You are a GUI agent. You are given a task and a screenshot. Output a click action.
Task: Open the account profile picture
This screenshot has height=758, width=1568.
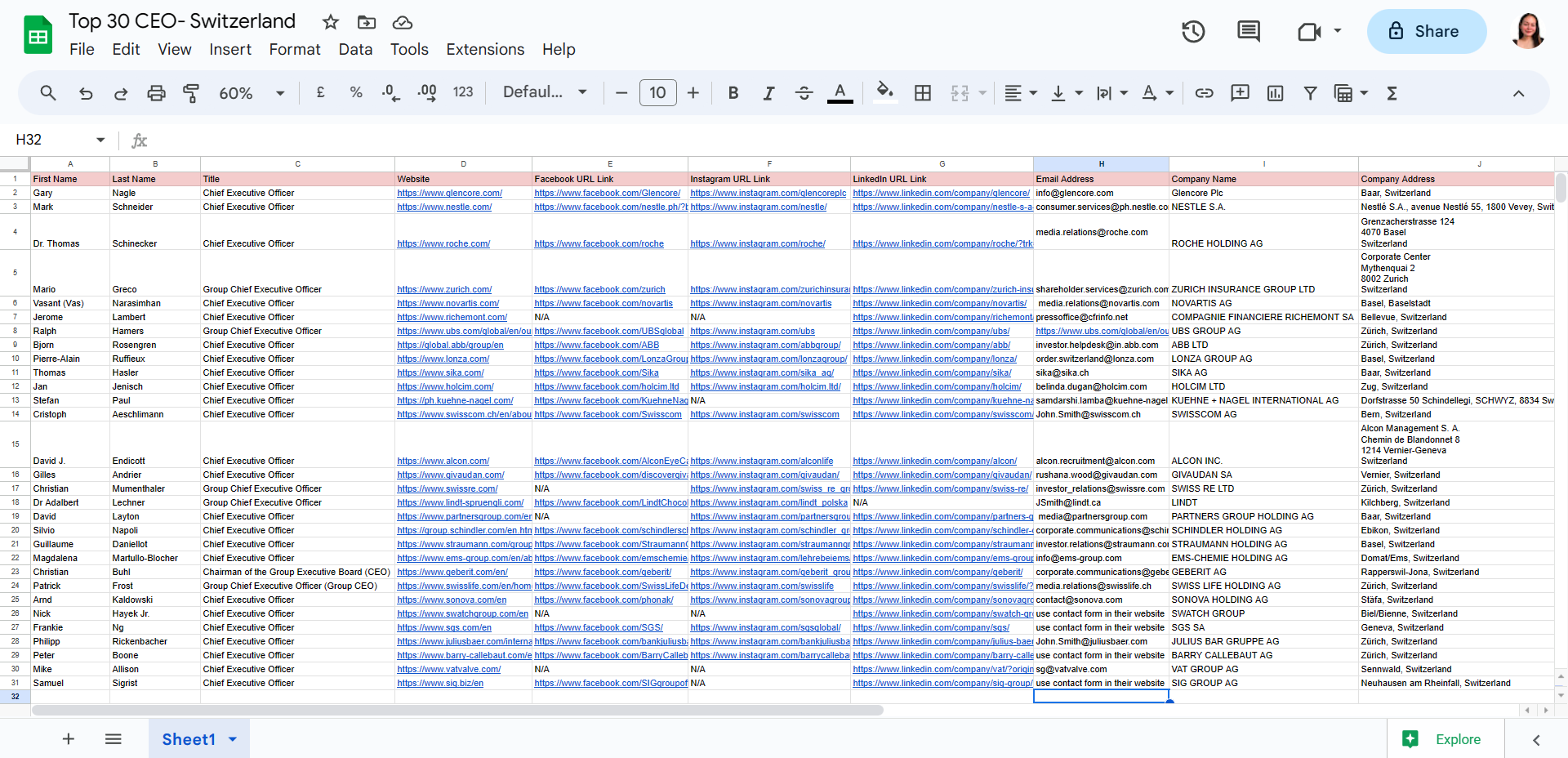point(1529,32)
